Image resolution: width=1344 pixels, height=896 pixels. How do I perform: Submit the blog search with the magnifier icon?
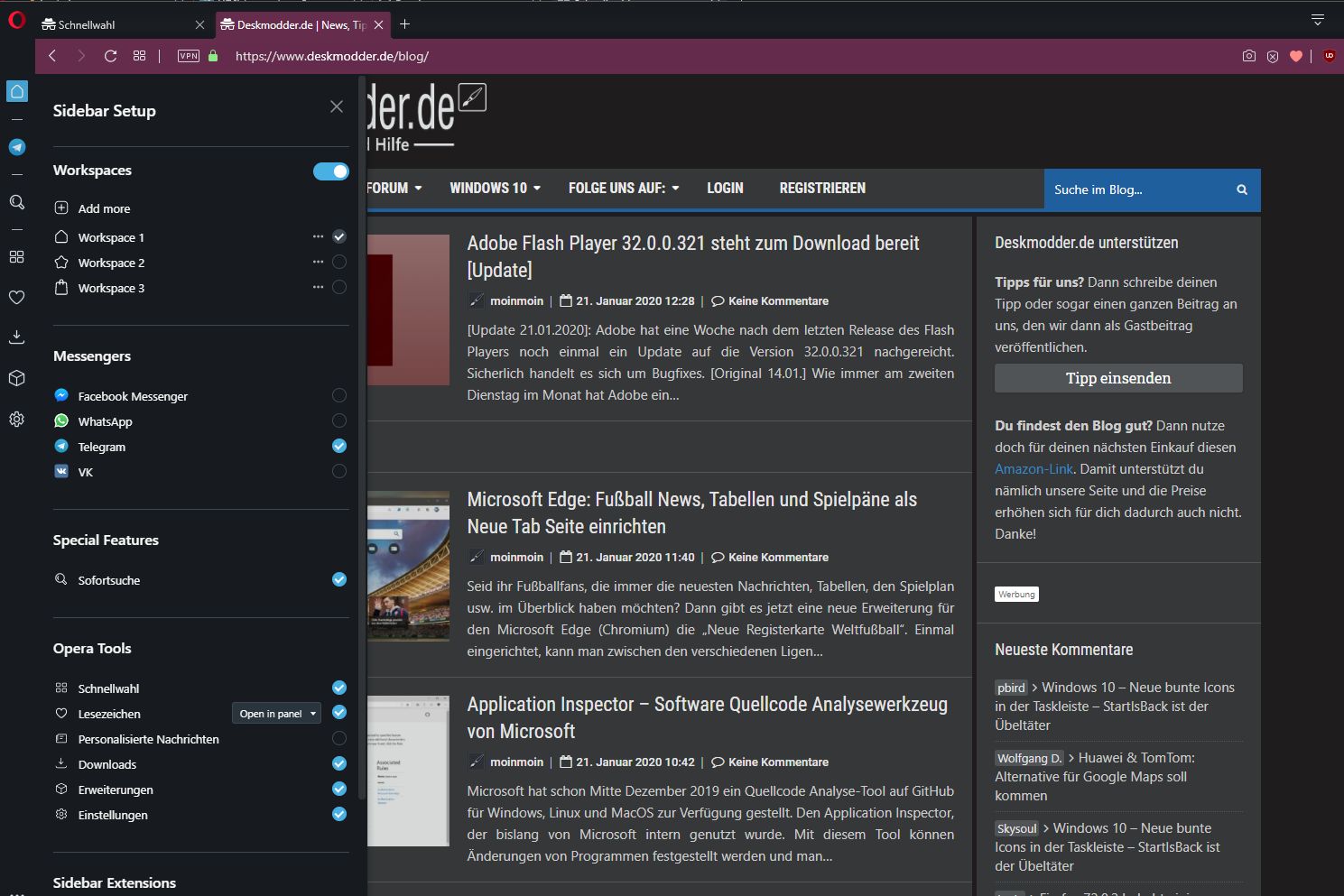(1242, 189)
